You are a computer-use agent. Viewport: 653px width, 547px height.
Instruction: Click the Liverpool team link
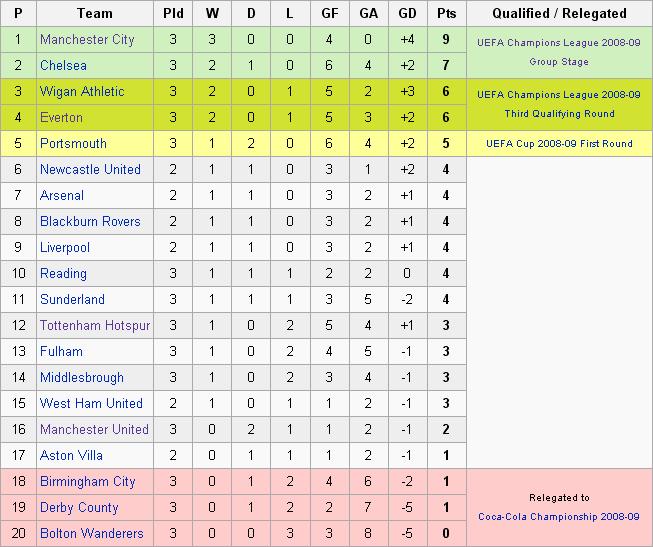pos(65,247)
